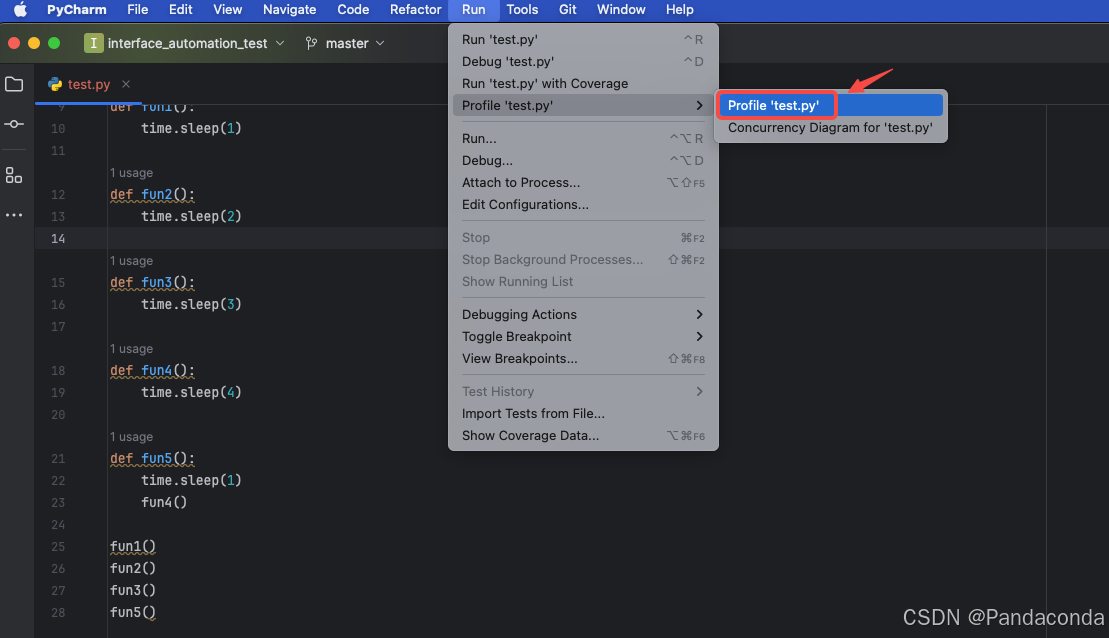Viewport: 1109px width, 638px height.
Task: Open the Edit menu
Action: click(180, 9)
